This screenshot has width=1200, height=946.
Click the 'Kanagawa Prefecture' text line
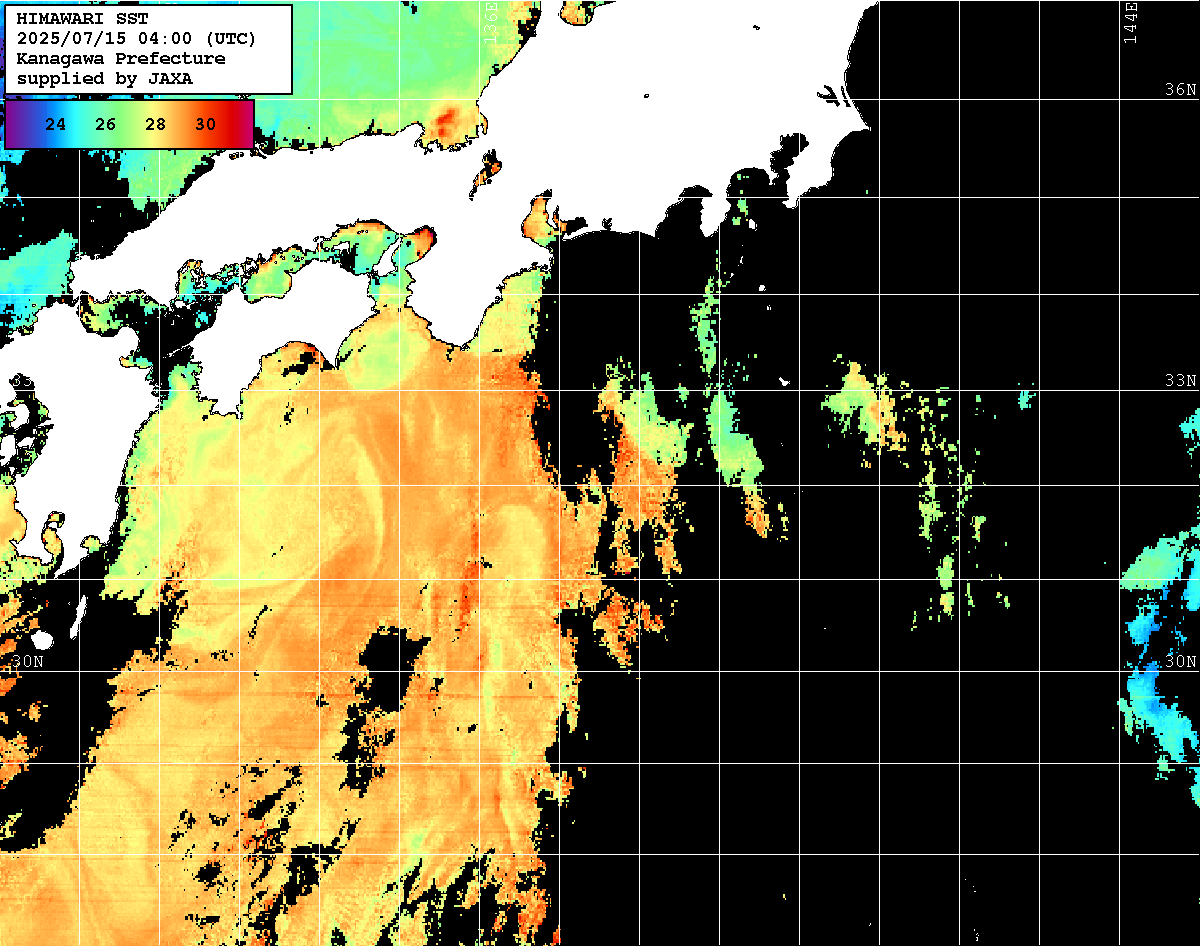point(120,58)
